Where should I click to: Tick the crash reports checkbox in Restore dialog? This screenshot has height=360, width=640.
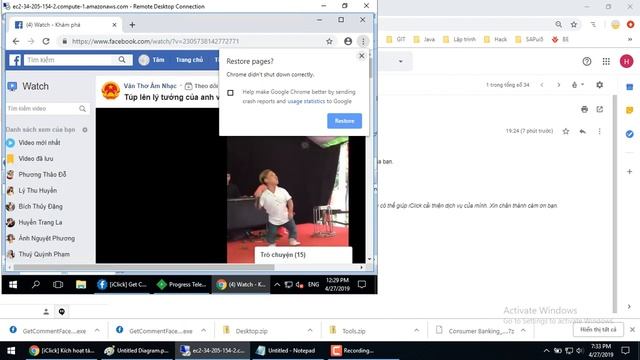tap(230, 93)
